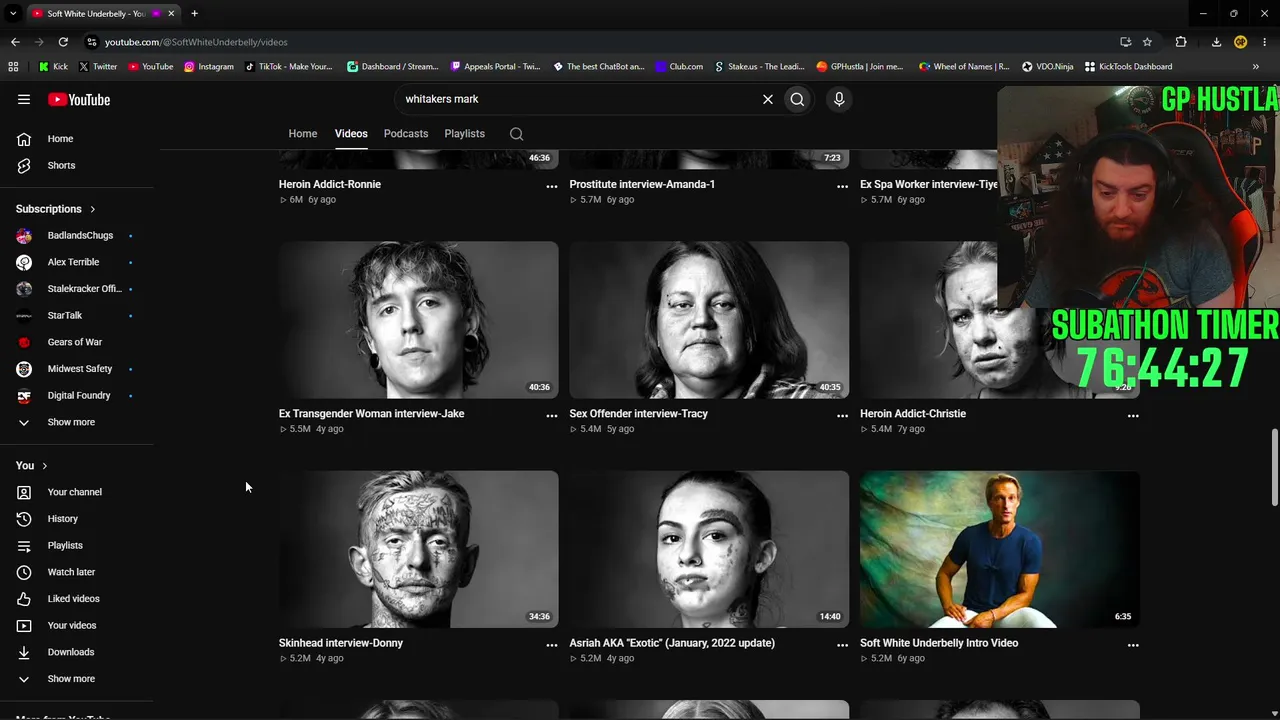This screenshot has height=720, width=1280.
Task: Select the channel Videos tab
Action: [x=351, y=134]
